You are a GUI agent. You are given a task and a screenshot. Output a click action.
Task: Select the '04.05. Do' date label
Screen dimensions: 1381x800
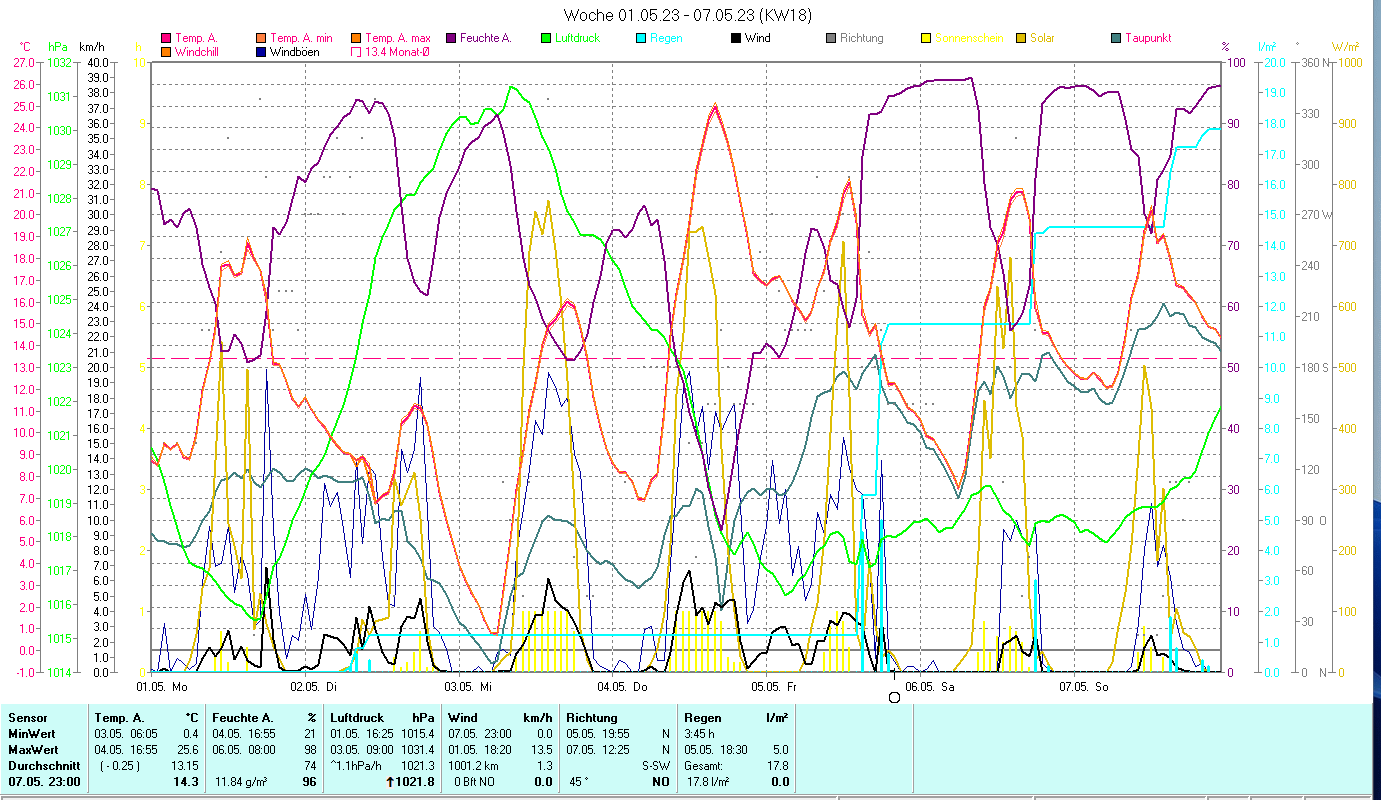point(621,687)
